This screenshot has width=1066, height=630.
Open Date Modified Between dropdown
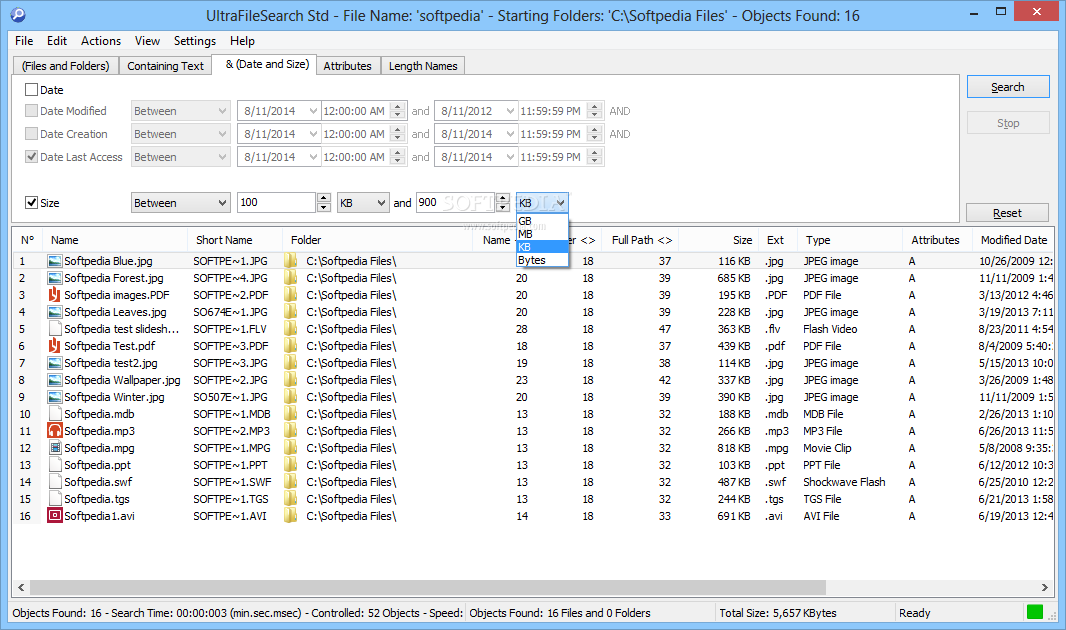[x=180, y=111]
